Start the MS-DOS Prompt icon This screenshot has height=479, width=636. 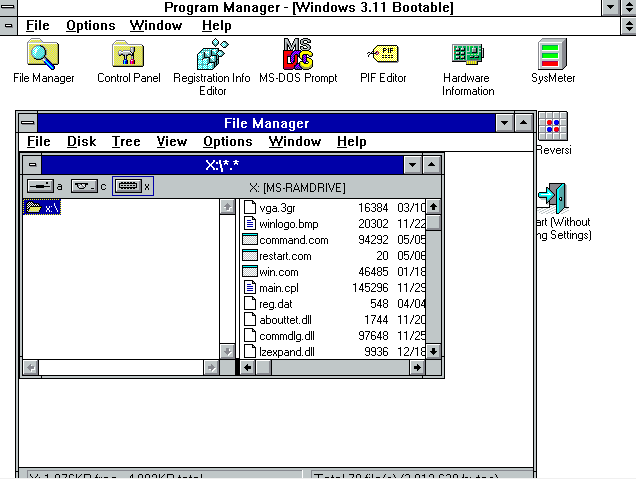(x=298, y=54)
